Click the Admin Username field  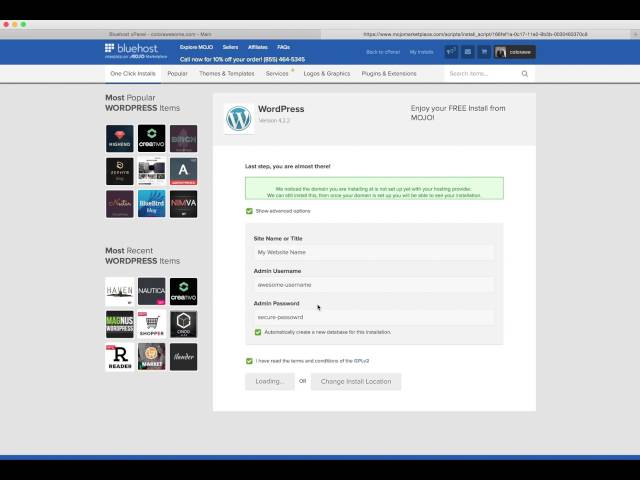pyautogui.click(x=373, y=285)
